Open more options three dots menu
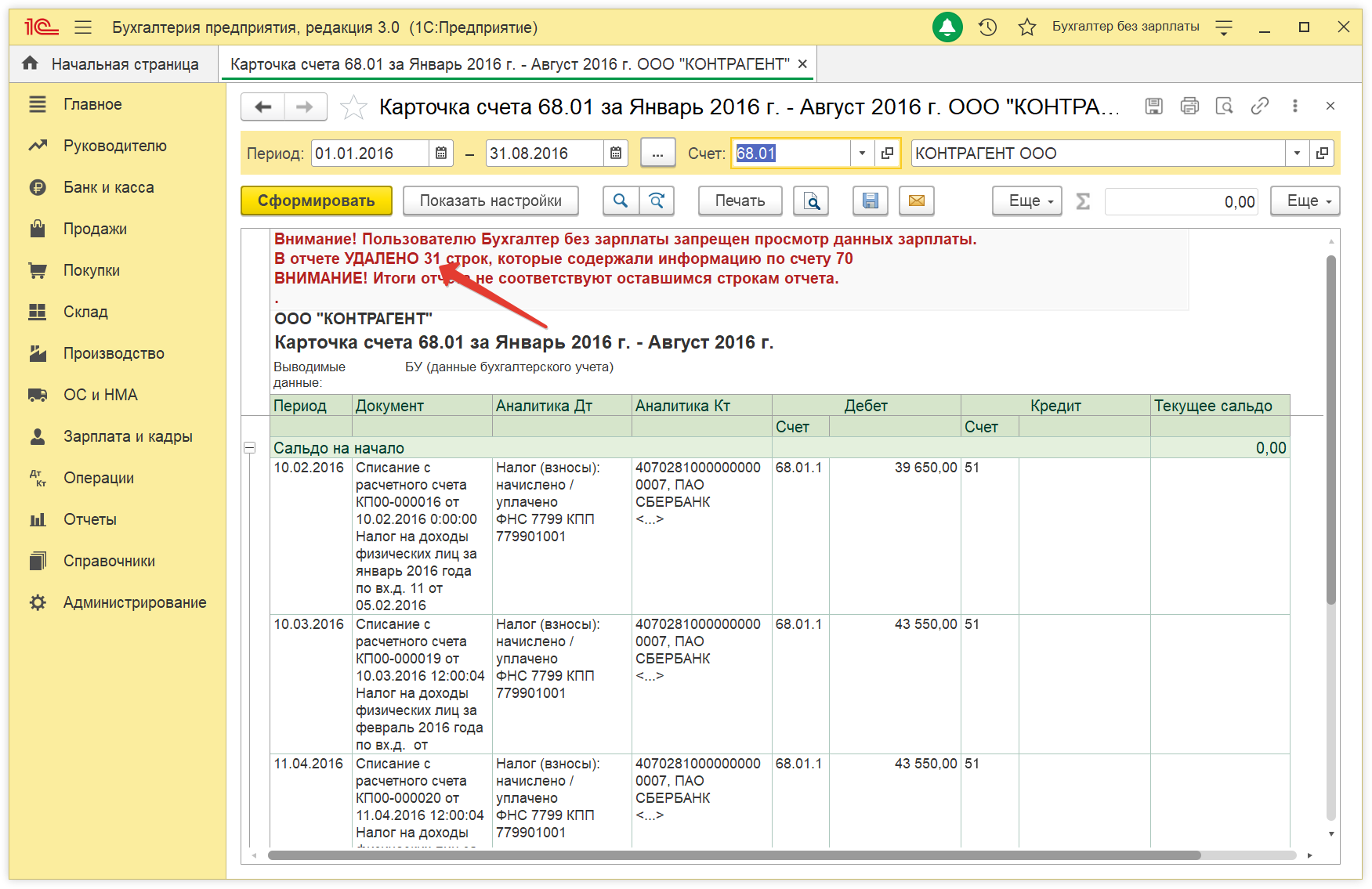The width and height of the screenshot is (1372, 889). tap(1294, 106)
